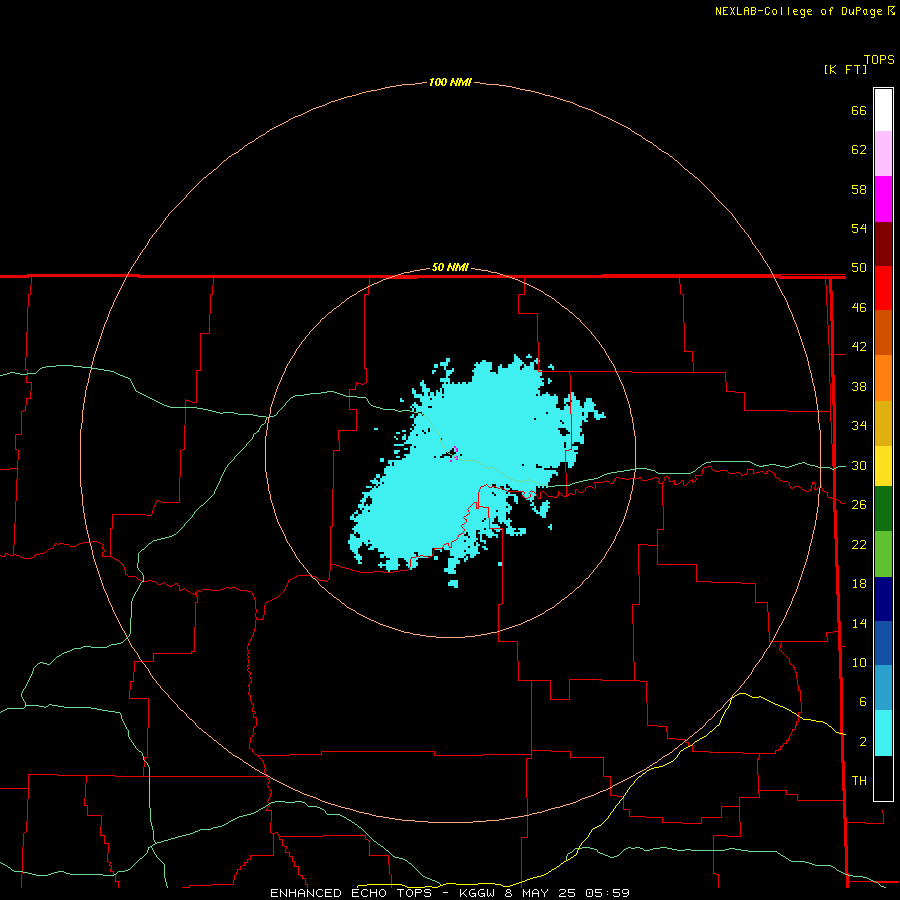Viewport: 900px width, 900px height.
Task: Click the legend value "54"
Action: (859, 228)
